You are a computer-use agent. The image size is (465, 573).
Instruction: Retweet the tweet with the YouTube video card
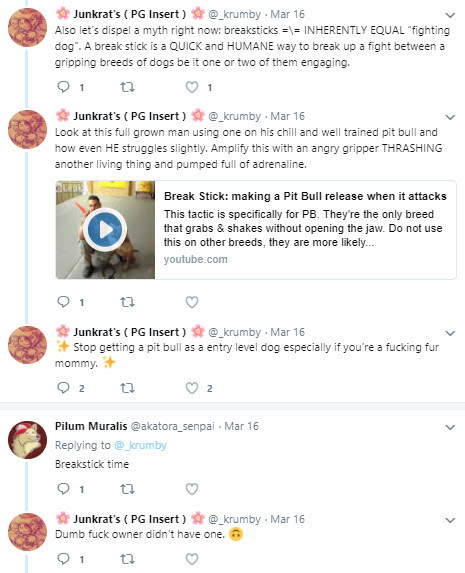(x=127, y=302)
